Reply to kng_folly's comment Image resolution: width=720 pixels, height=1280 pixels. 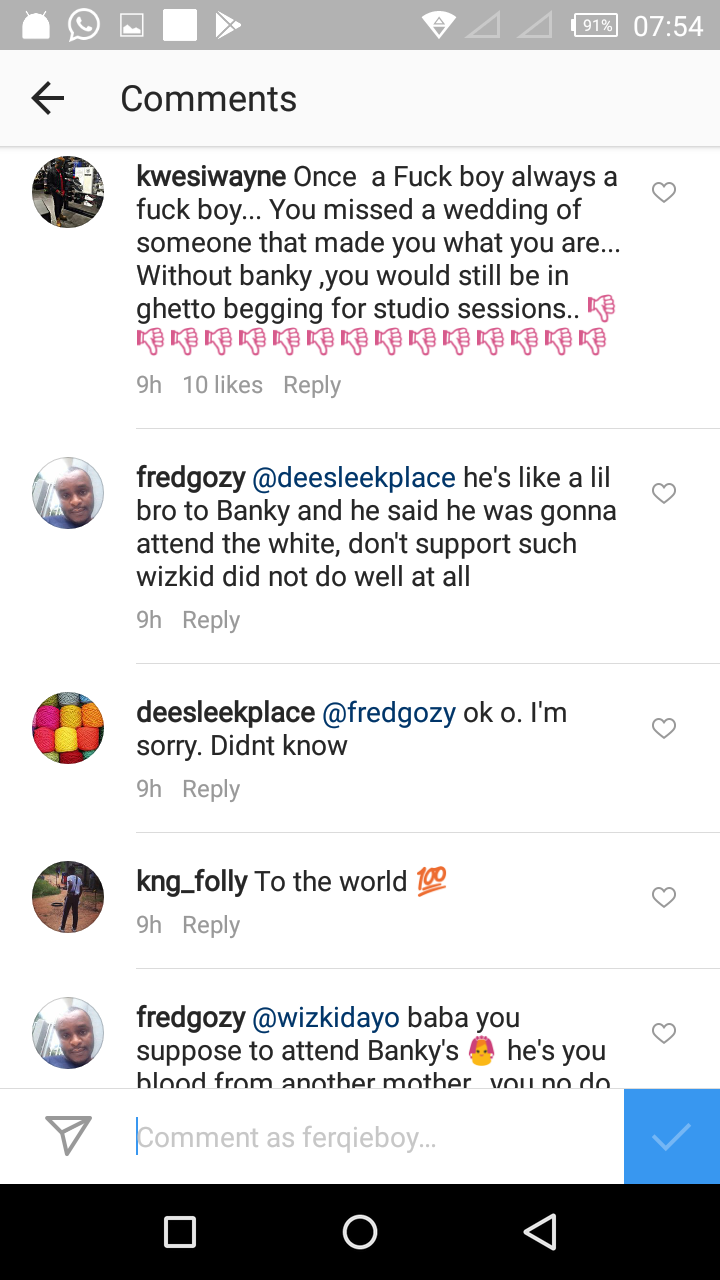click(211, 925)
